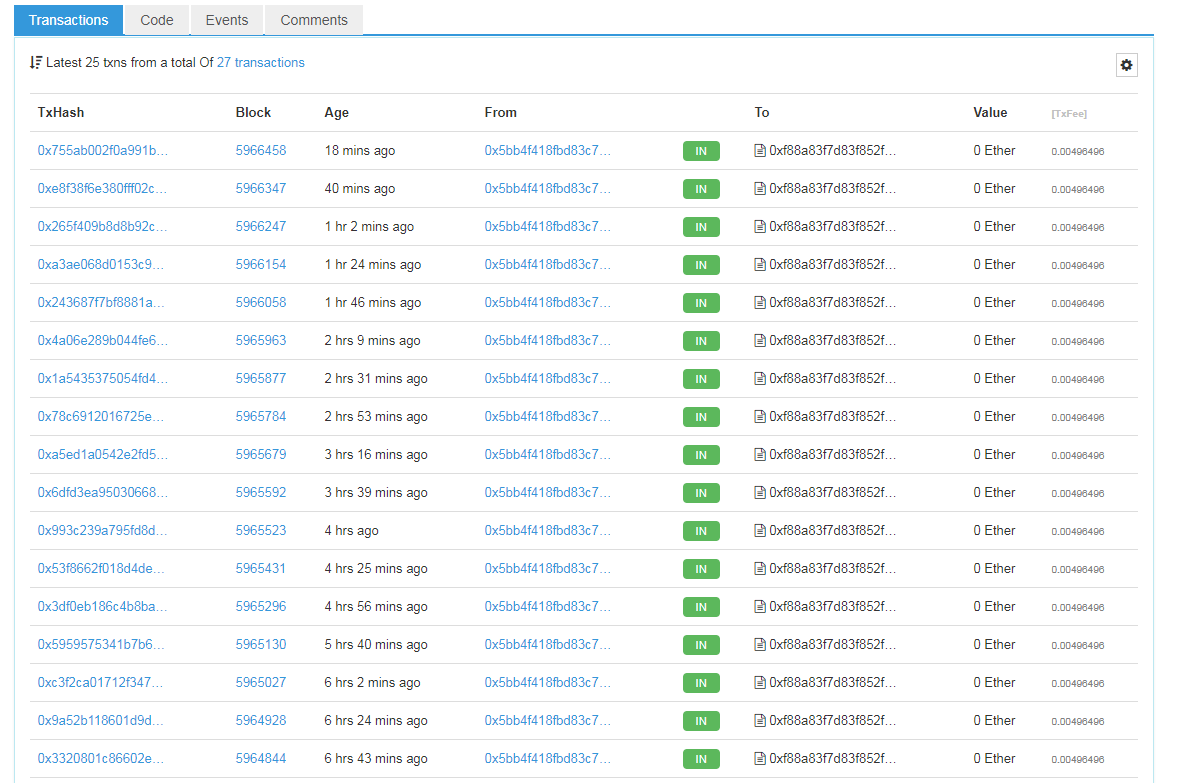Click contract icon in row 0x755ab002f0a991b

coord(760,151)
